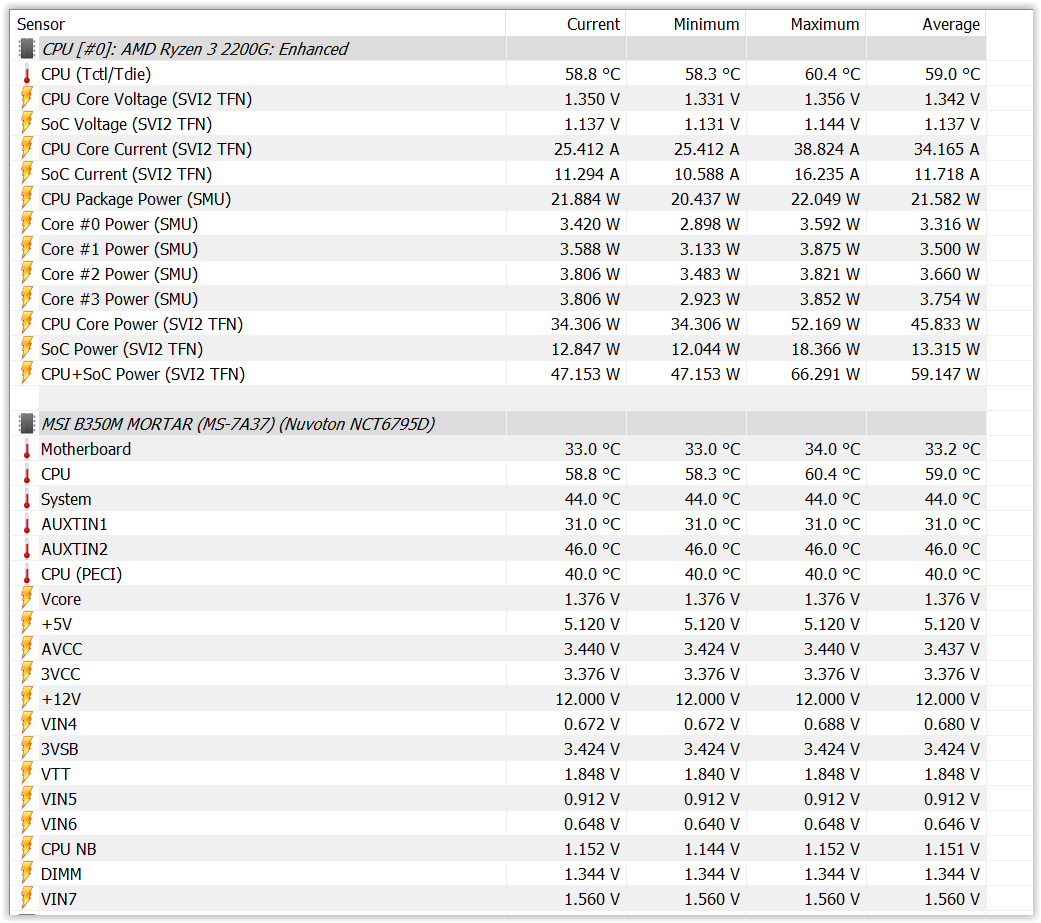Click the Average column header
This screenshot has width=1041, height=923.
tap(951, 24)
